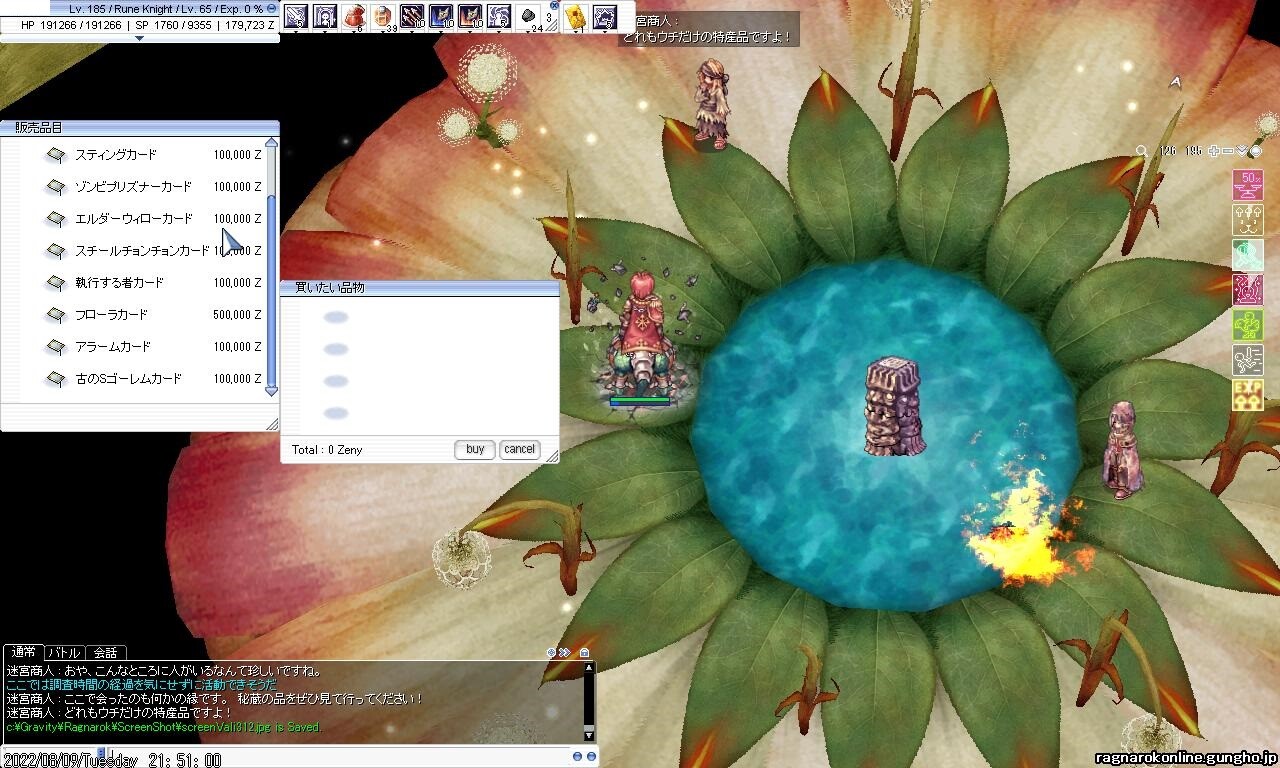Switch to the 会話 chat tab
The height and width of the screenshot is (768, 1280).
(106, 652)
